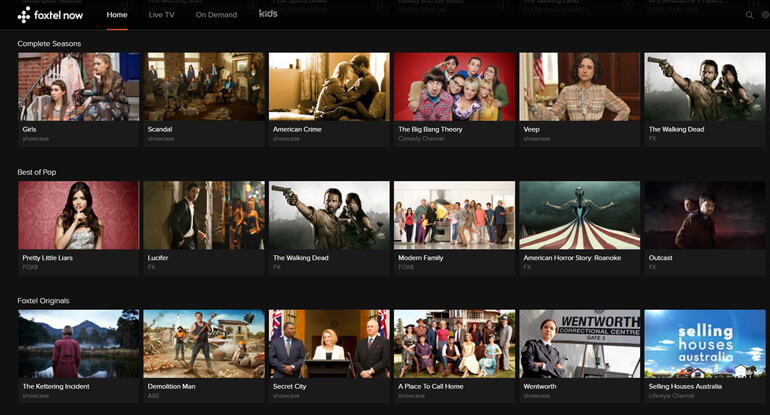The height and width of the screenshot is (415, 770).
Task: Open the American Crime thumbnail
Action: pyautogui.click(x=329, y=87)
